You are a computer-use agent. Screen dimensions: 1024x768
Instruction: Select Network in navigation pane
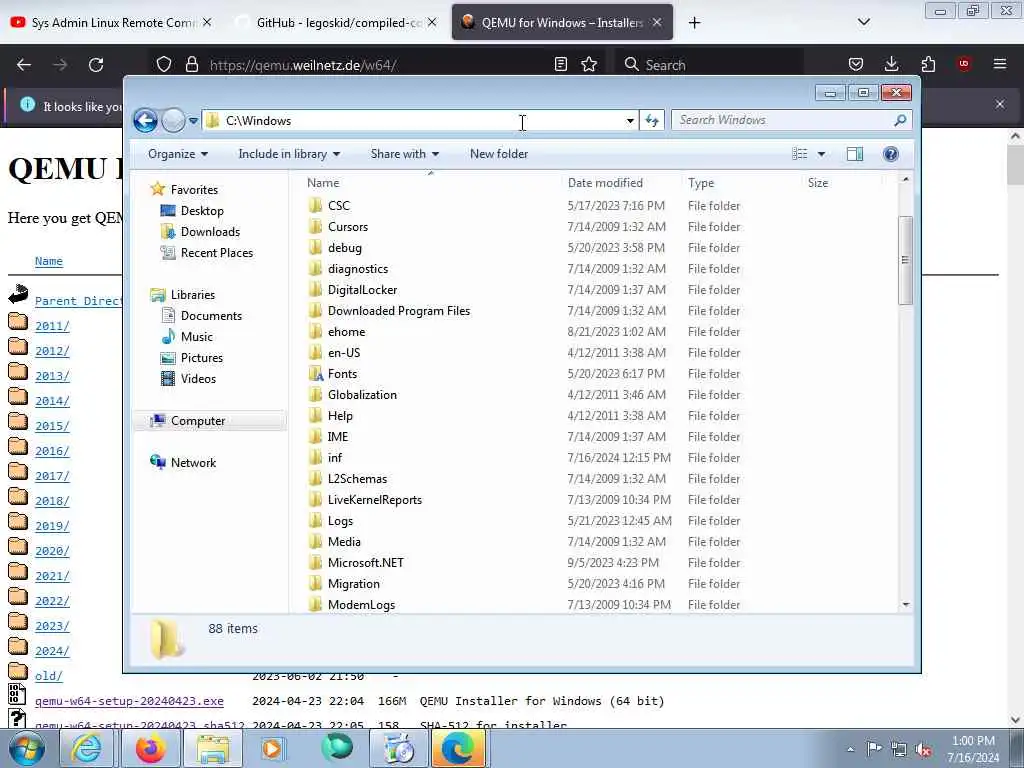tap(193, 463)
